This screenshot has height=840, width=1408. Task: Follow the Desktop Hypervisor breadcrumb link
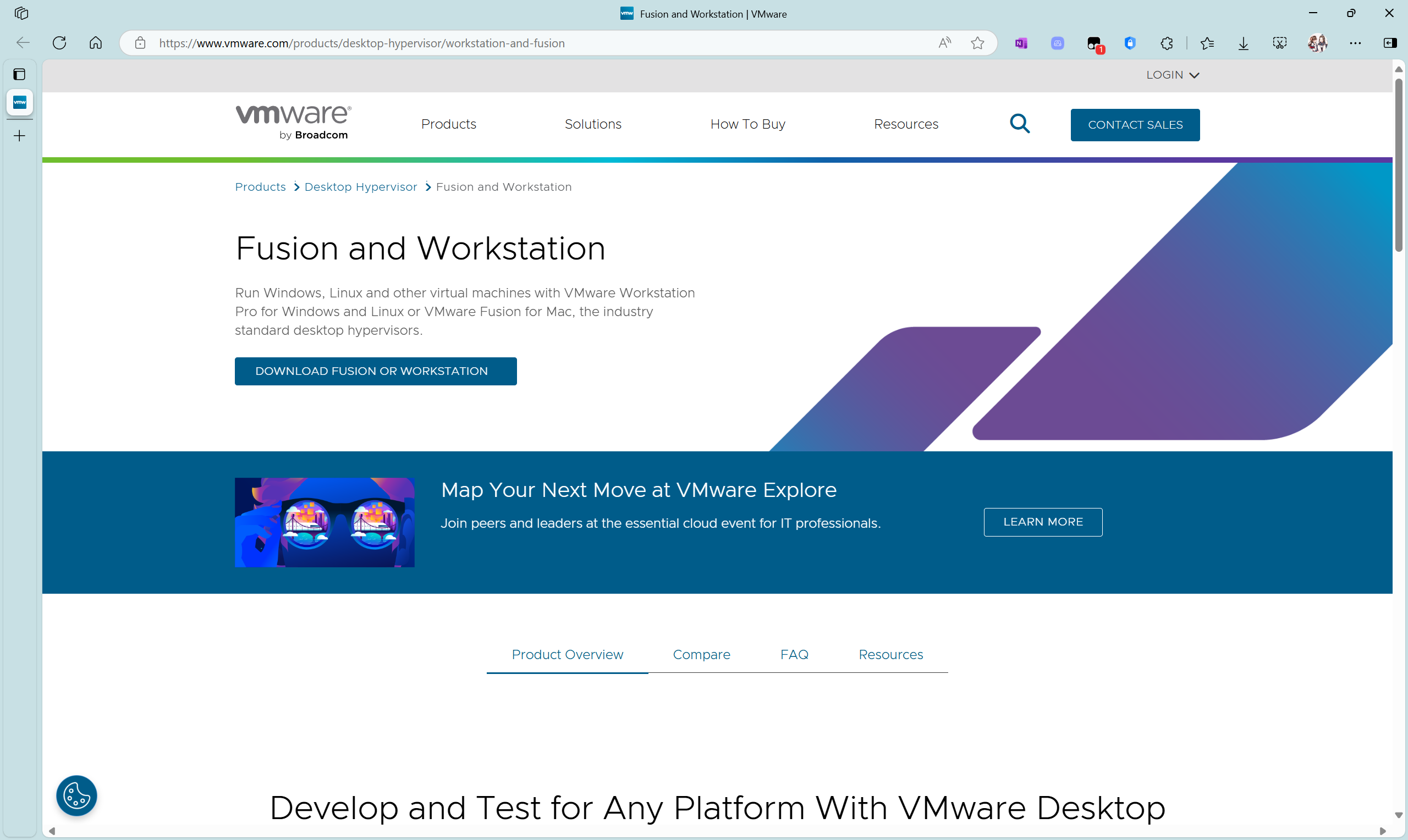pos(361,187)
